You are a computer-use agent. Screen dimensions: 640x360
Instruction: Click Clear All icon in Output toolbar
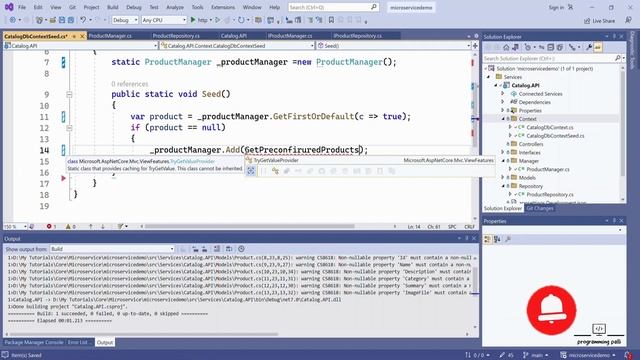217,249
